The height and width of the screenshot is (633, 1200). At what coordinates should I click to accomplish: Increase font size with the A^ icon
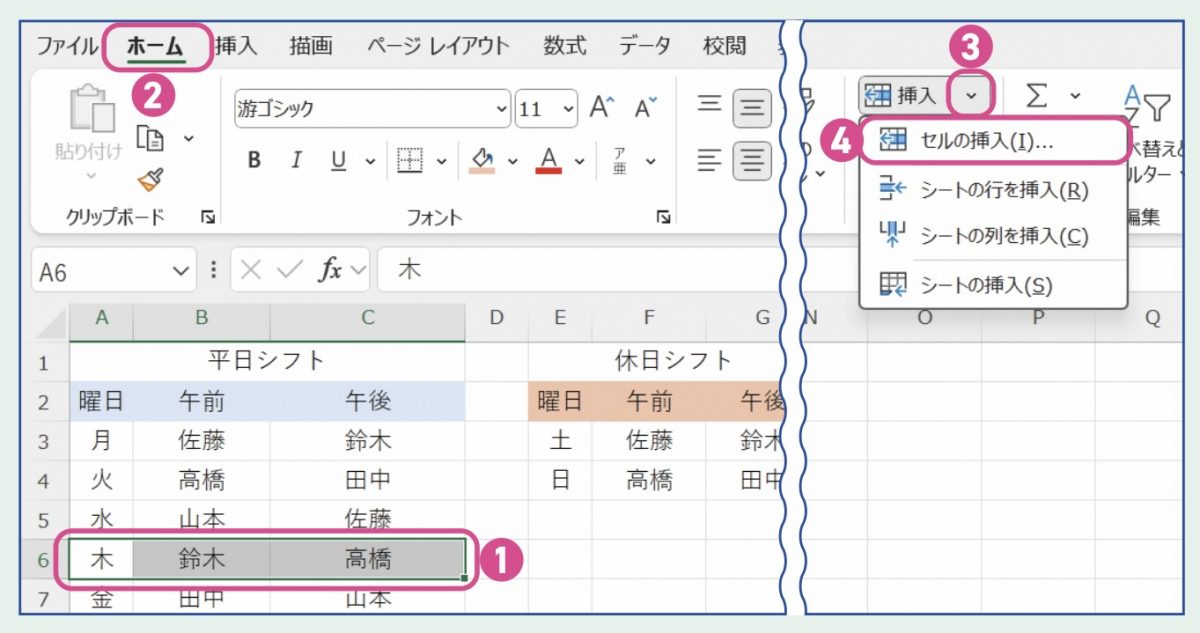click(x=601, y=108)
